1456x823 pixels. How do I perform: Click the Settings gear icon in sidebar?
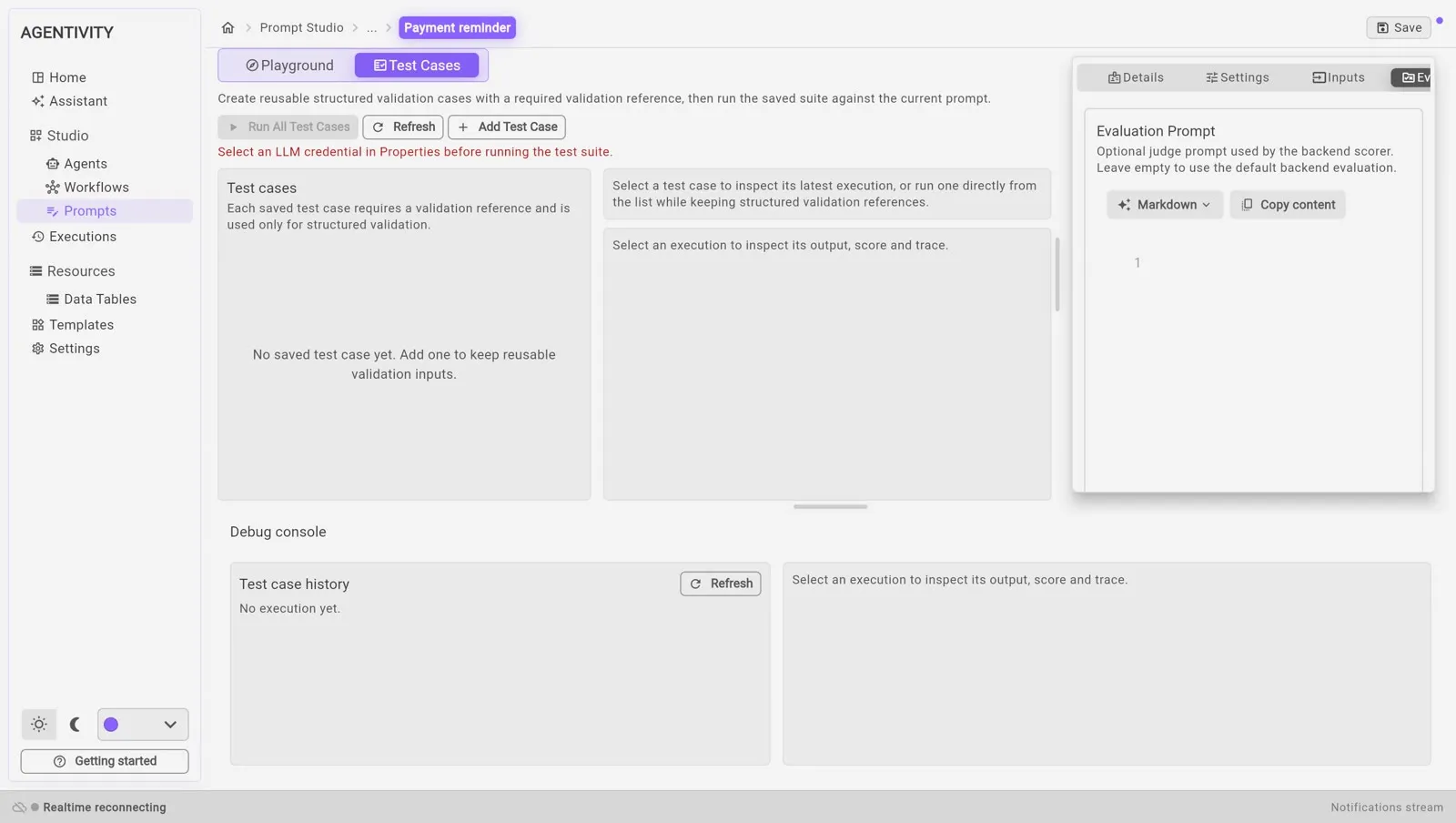pos(37,349)
